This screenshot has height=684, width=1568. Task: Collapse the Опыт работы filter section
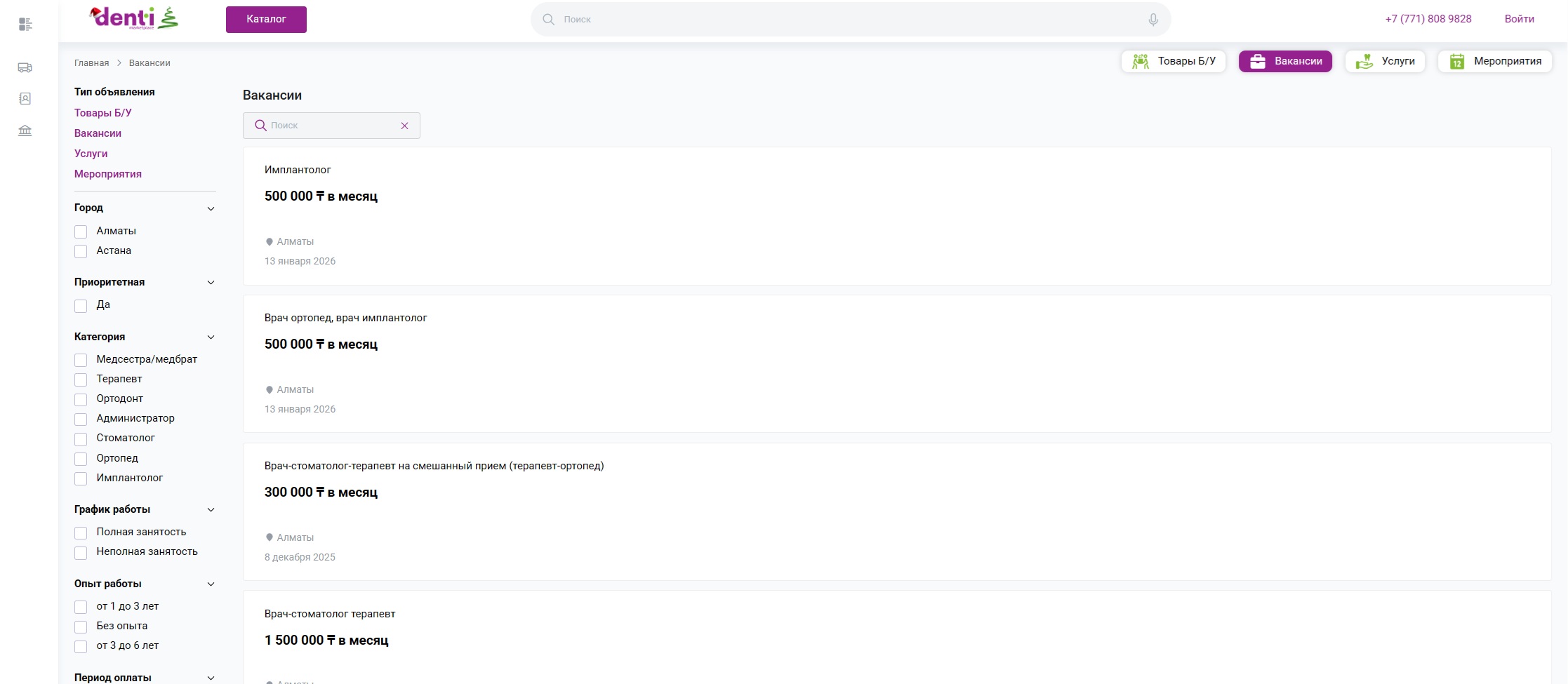[211, 584]
